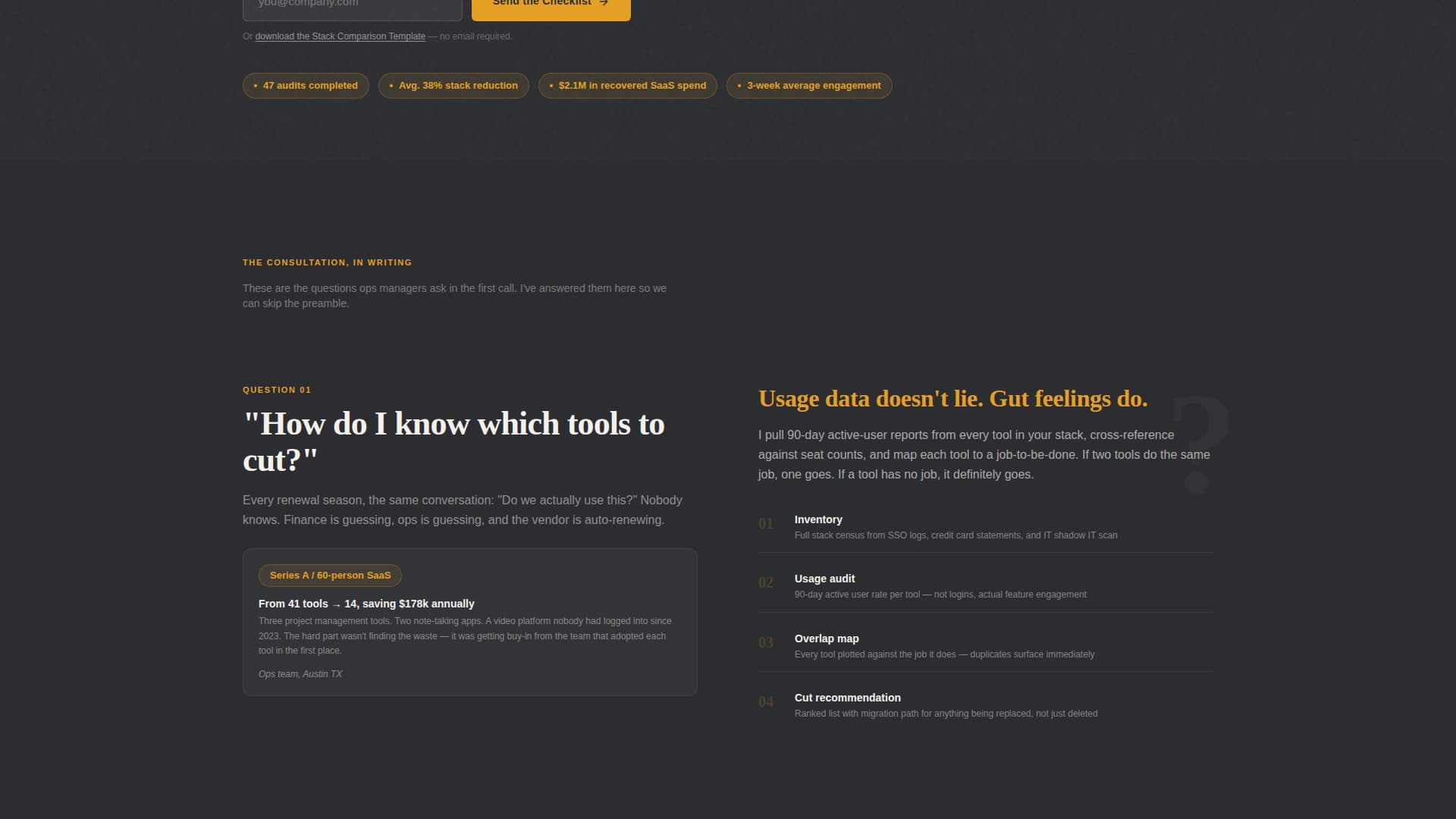Click the 3-week average engagement pill

point(809,86)
